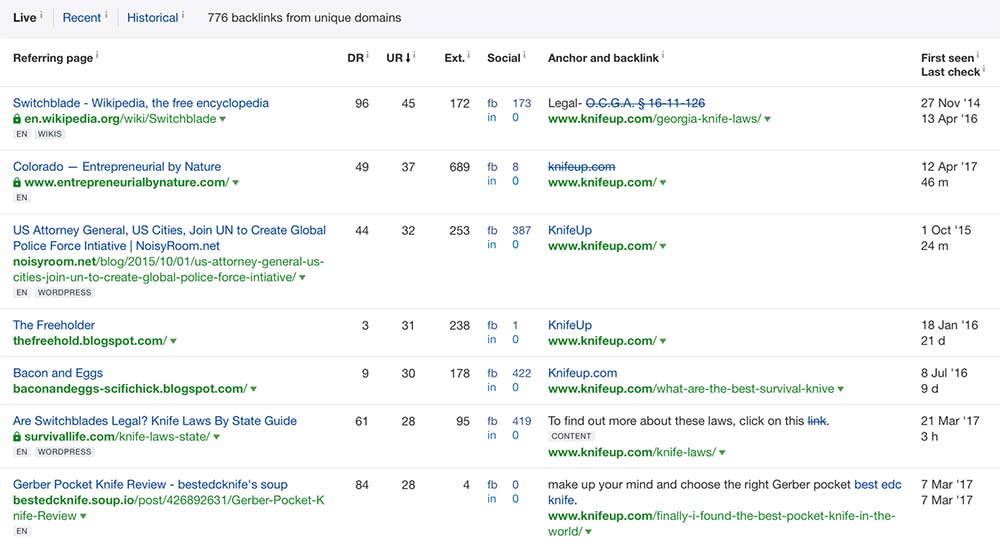Click the info icon next to Social
1000x546 pixels.
524,55
